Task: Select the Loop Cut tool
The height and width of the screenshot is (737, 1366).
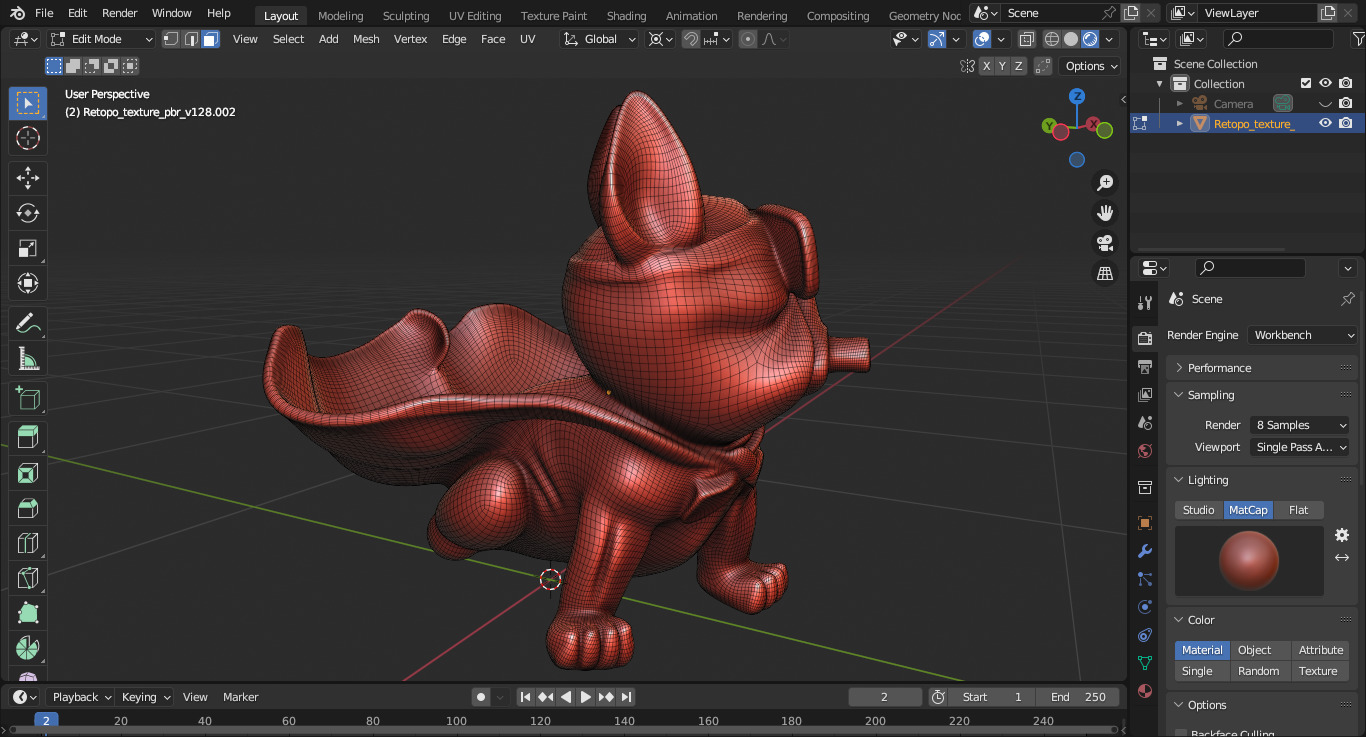Action: click(28, 543)
